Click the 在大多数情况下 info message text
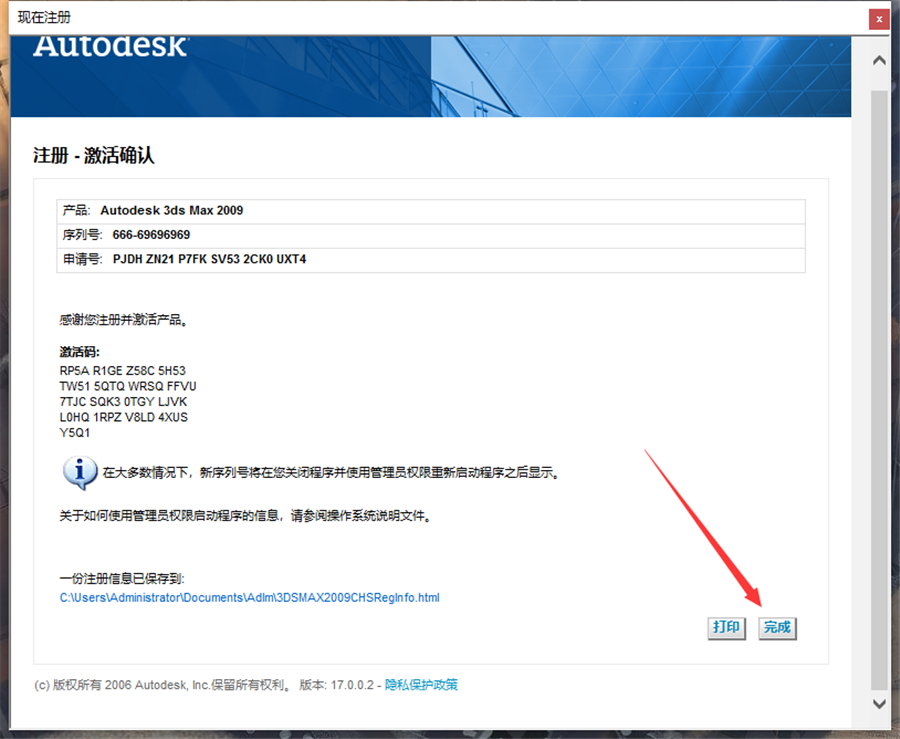 [x=331, y=473]
